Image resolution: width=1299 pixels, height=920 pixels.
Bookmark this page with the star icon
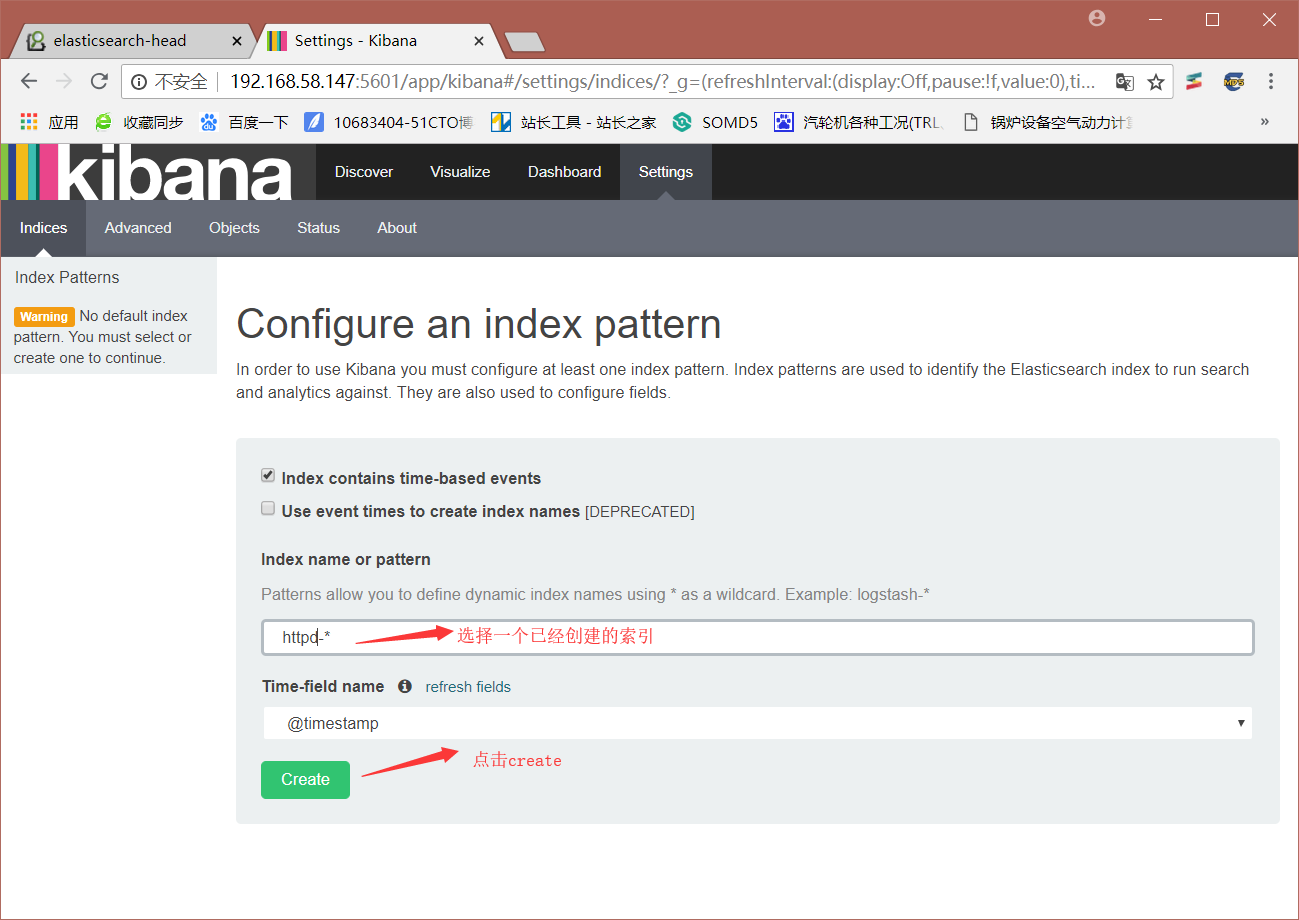[1156, 82]
